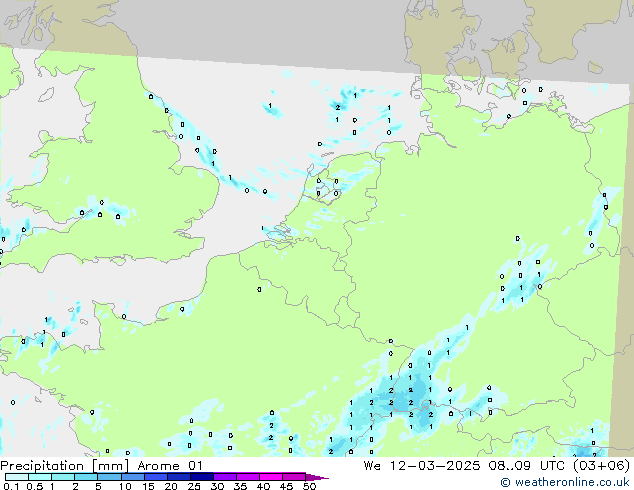
Task: Select the 2–5 mm legend color box
Action: point(86,477)
